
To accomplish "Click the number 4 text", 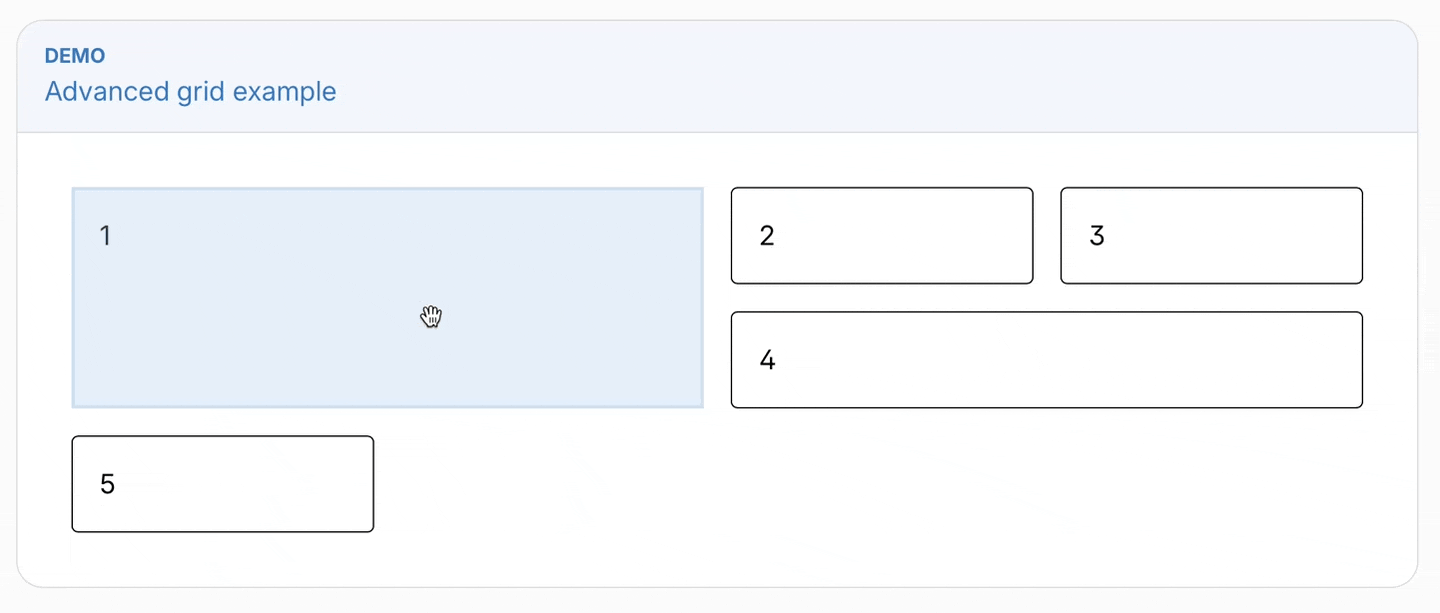I will pyautogui.click(x=766, y=360).
